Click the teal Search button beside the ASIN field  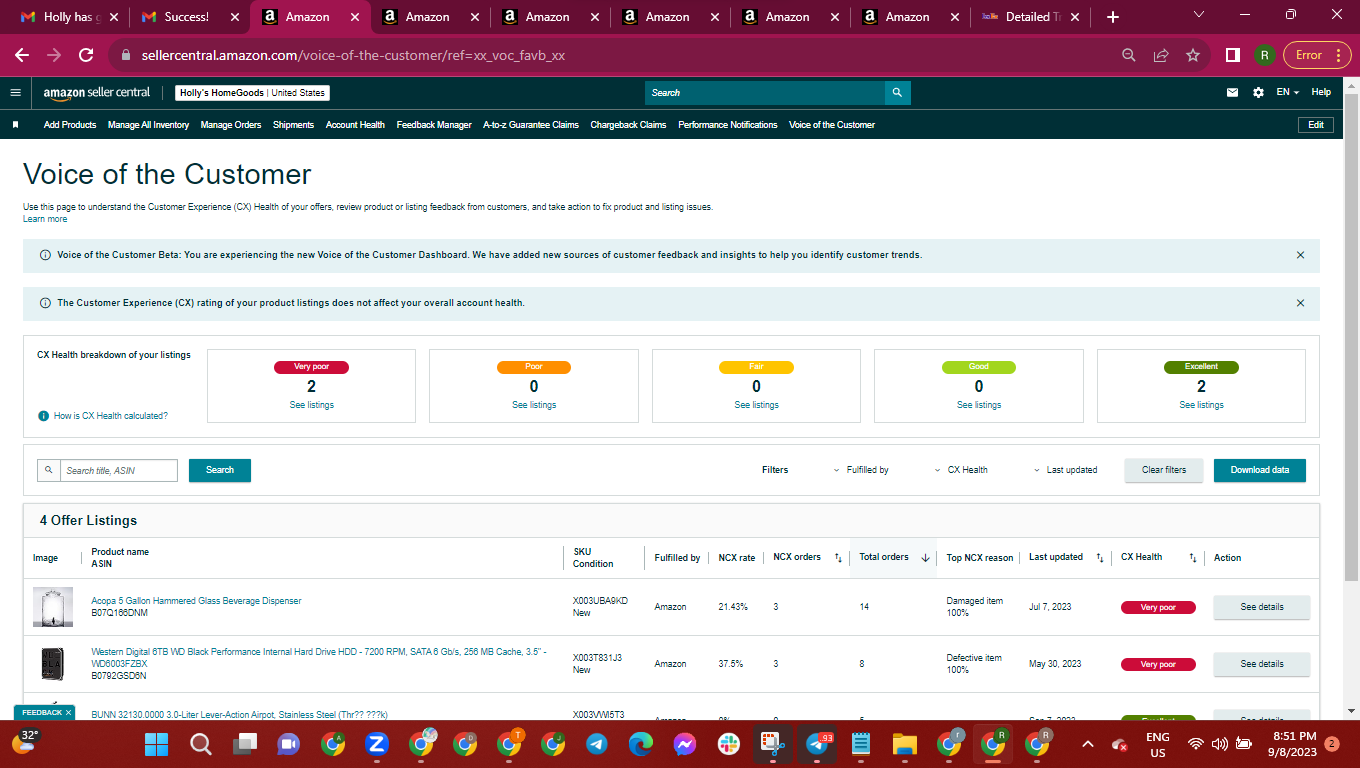220,470
